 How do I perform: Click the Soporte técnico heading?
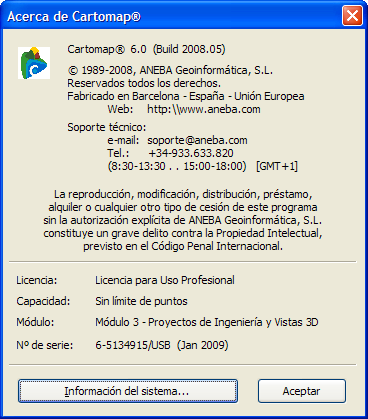click(x=107, y=127)
